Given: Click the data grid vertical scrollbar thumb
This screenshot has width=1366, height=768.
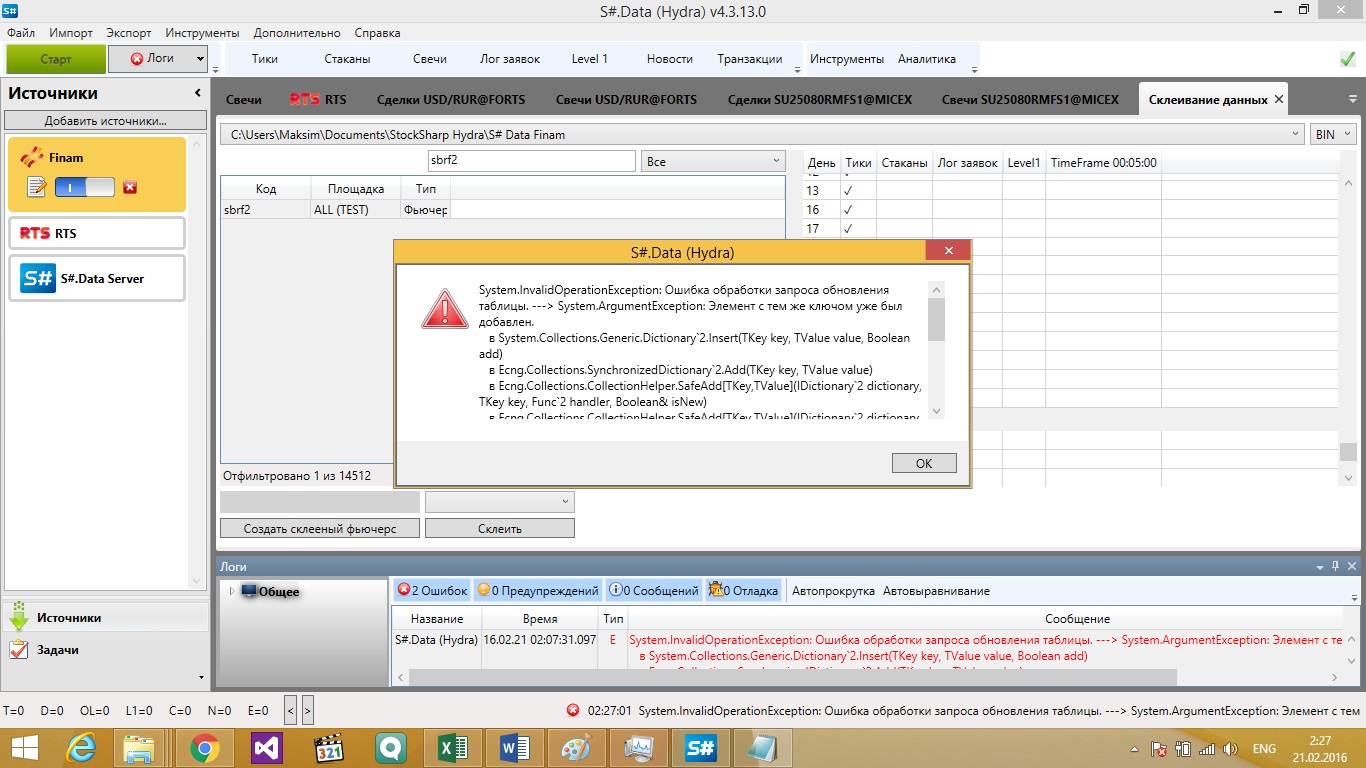Looking at the screenshot, I should click(x=1348, y=451).
